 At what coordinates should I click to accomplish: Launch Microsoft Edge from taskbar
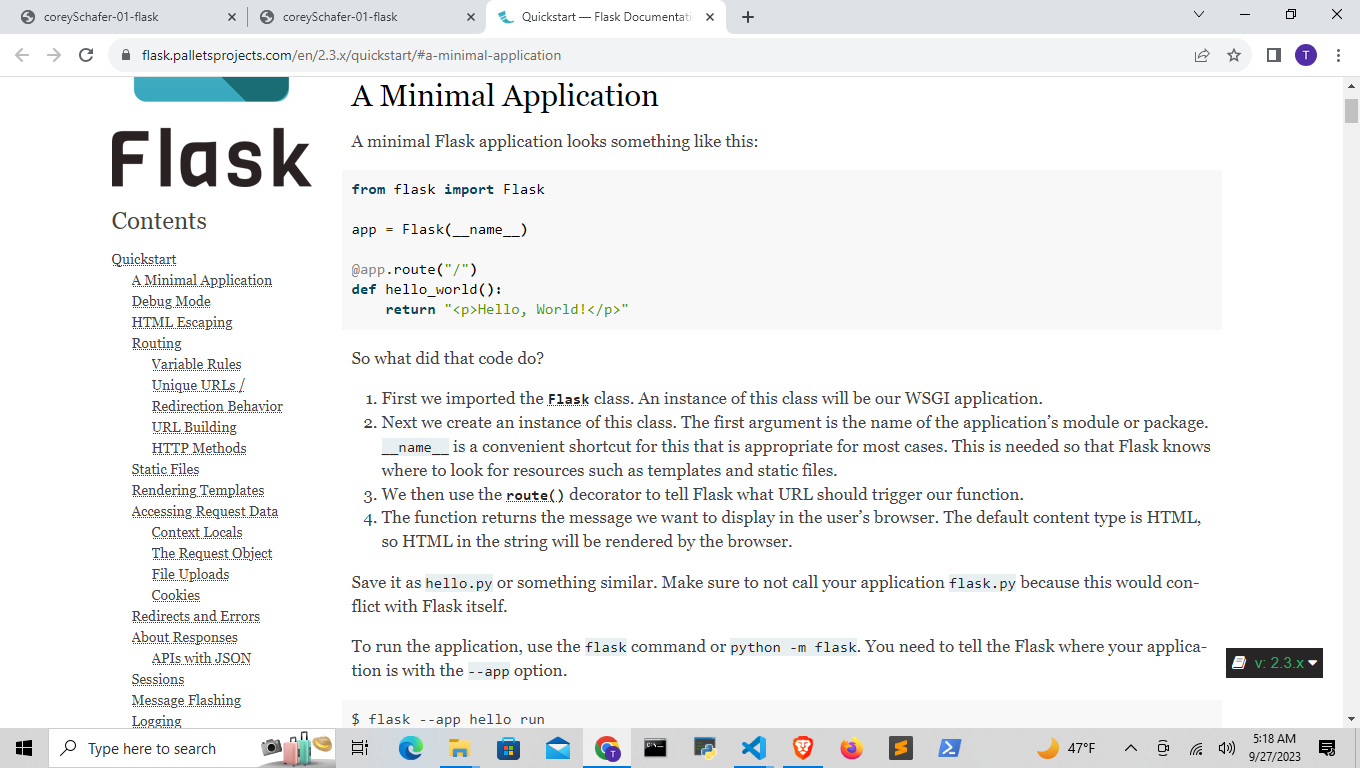[x=410, y=748]
